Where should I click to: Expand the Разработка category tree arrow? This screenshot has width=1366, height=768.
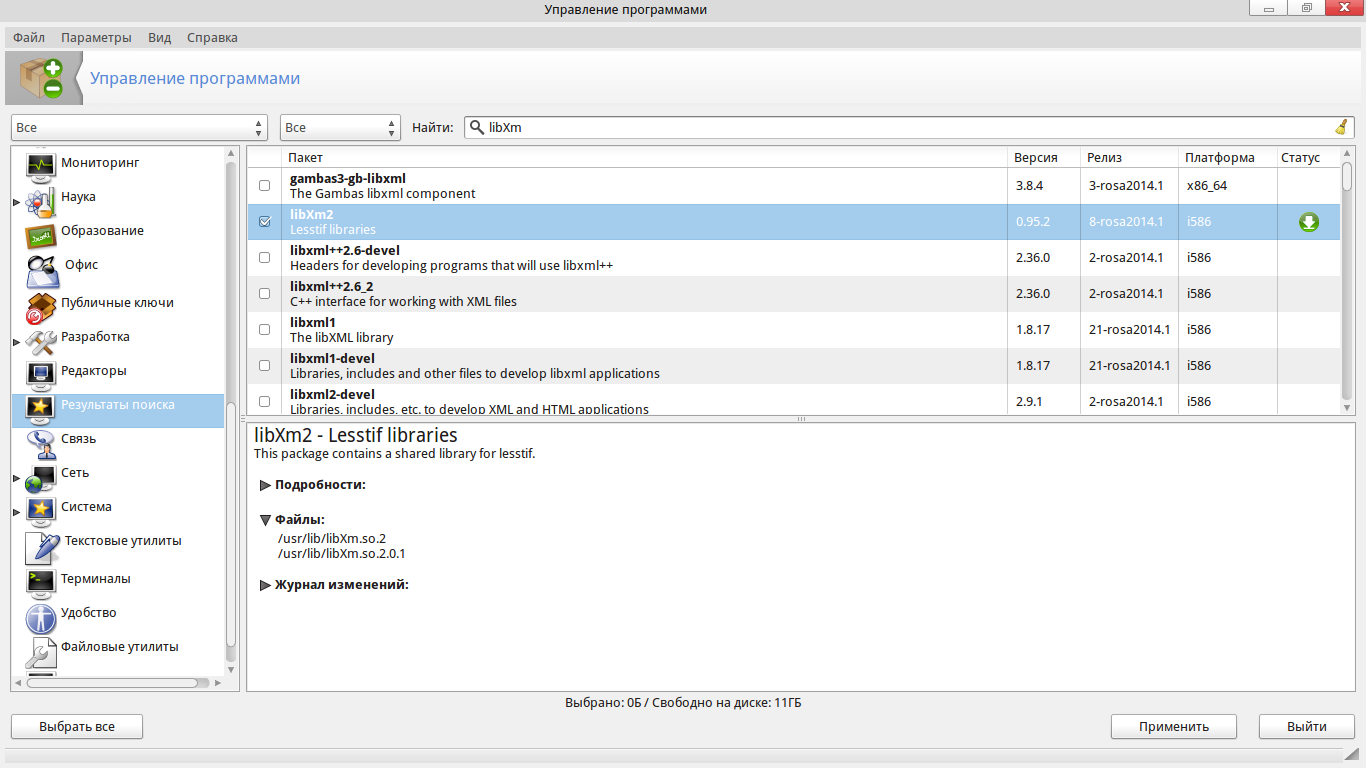click(x=16, y=343)
